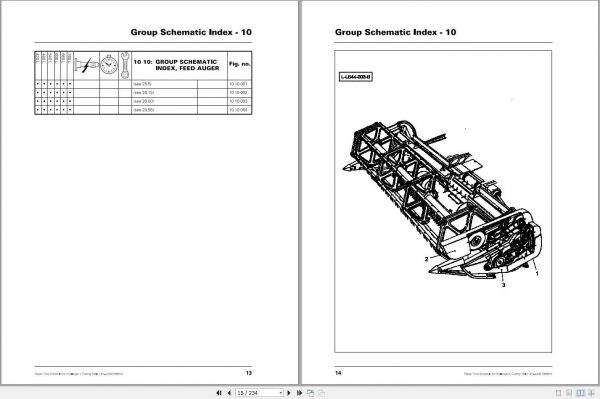Screen dimensions: 600x399
Task: Click the greyed-out icon right of copy pages
Action: pos(322,393)
